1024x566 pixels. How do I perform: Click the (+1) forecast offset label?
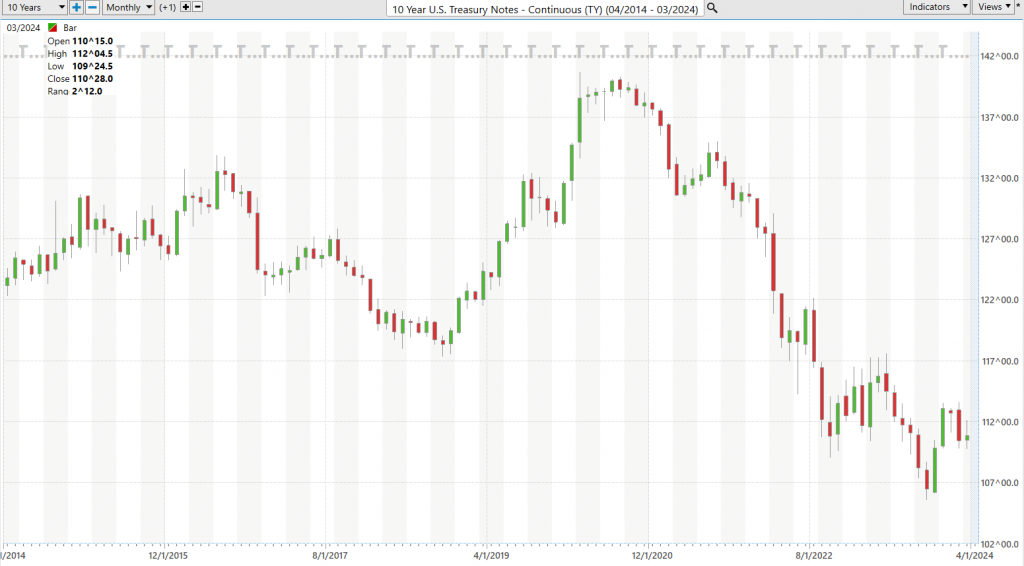tap(167, 8)
